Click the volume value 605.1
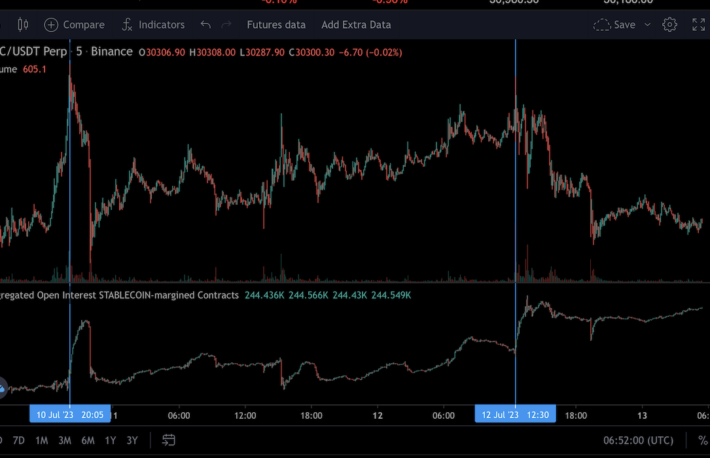The height and width of the screenshot is (458, 710). (x=34, y=69)
